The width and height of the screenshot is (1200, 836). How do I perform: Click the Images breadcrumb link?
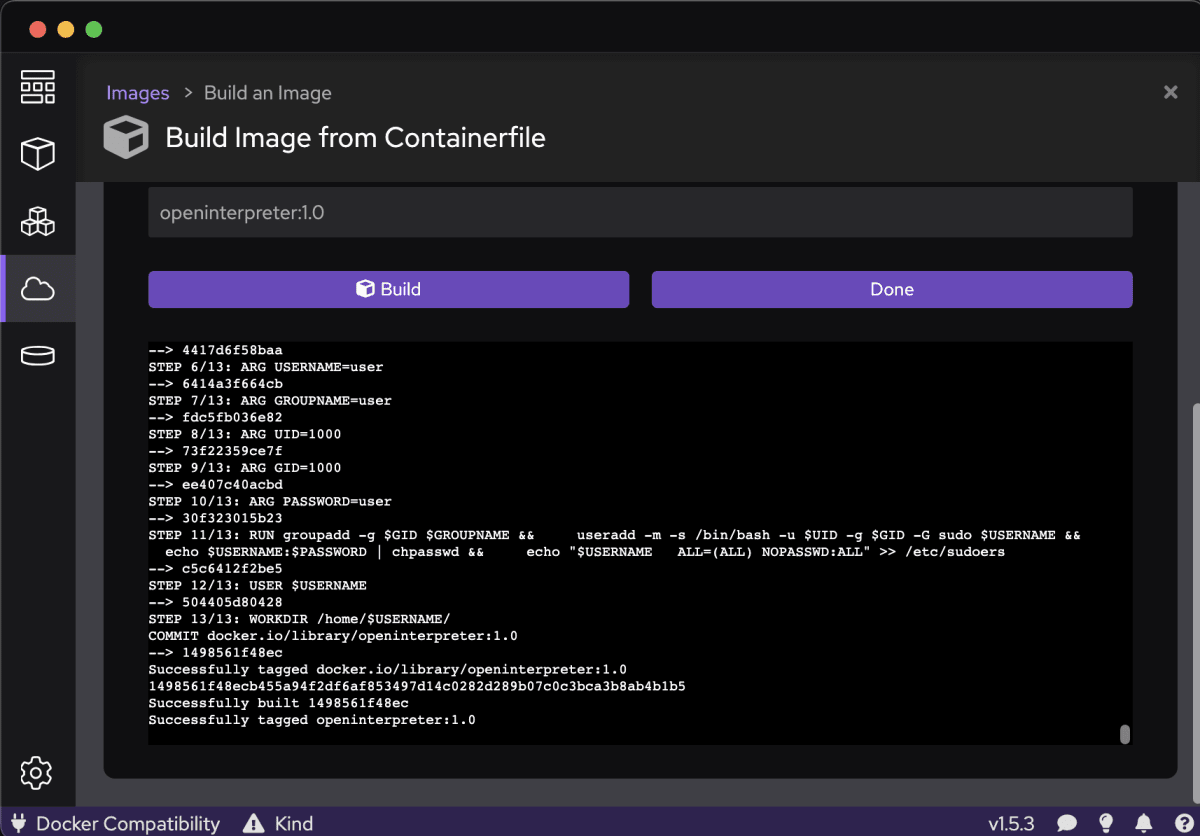point(138,93)
